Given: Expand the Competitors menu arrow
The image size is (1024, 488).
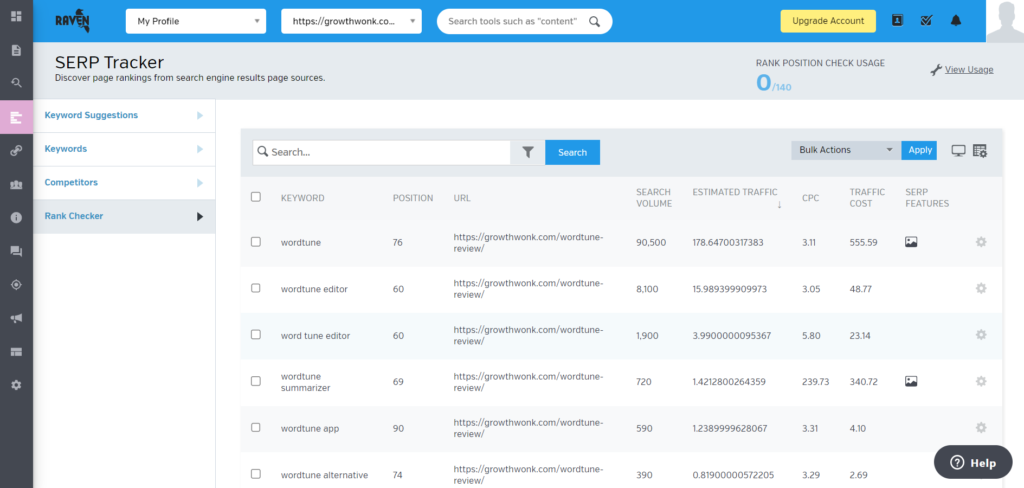Looking at the screenshot, I should pyautogui.click(x=200, y=183).
